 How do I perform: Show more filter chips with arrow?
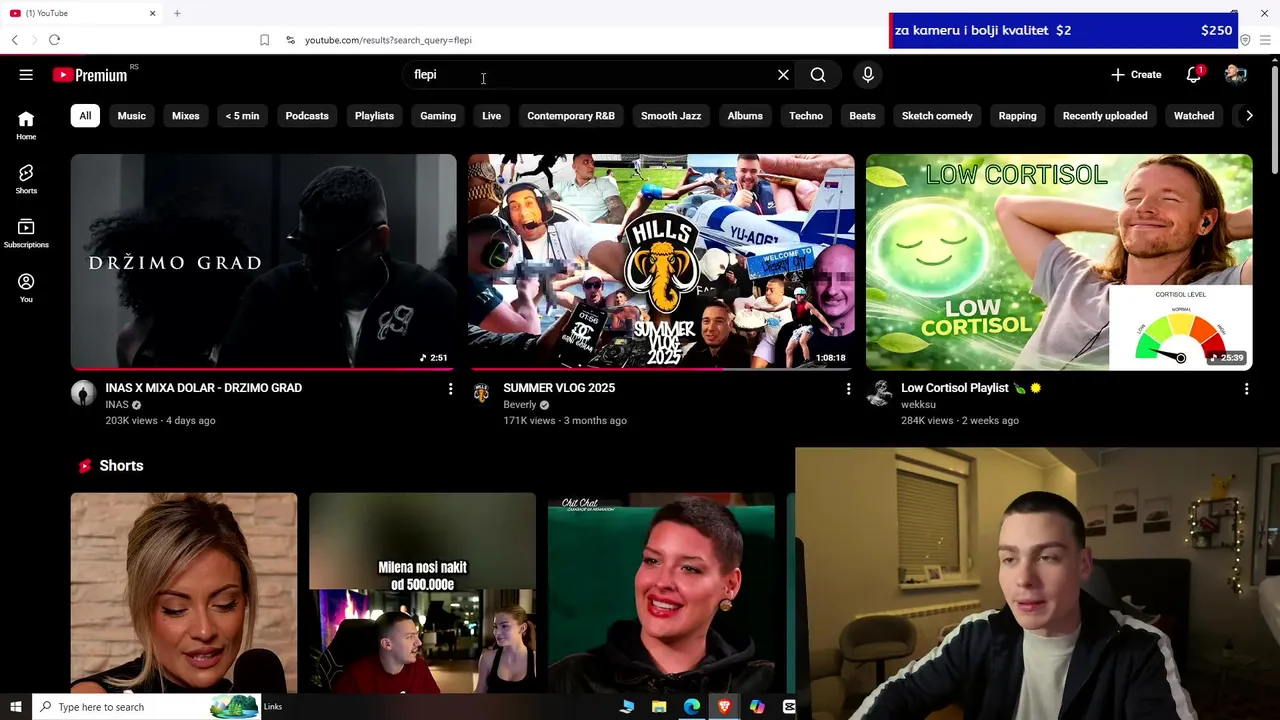tap(1248, 116)
